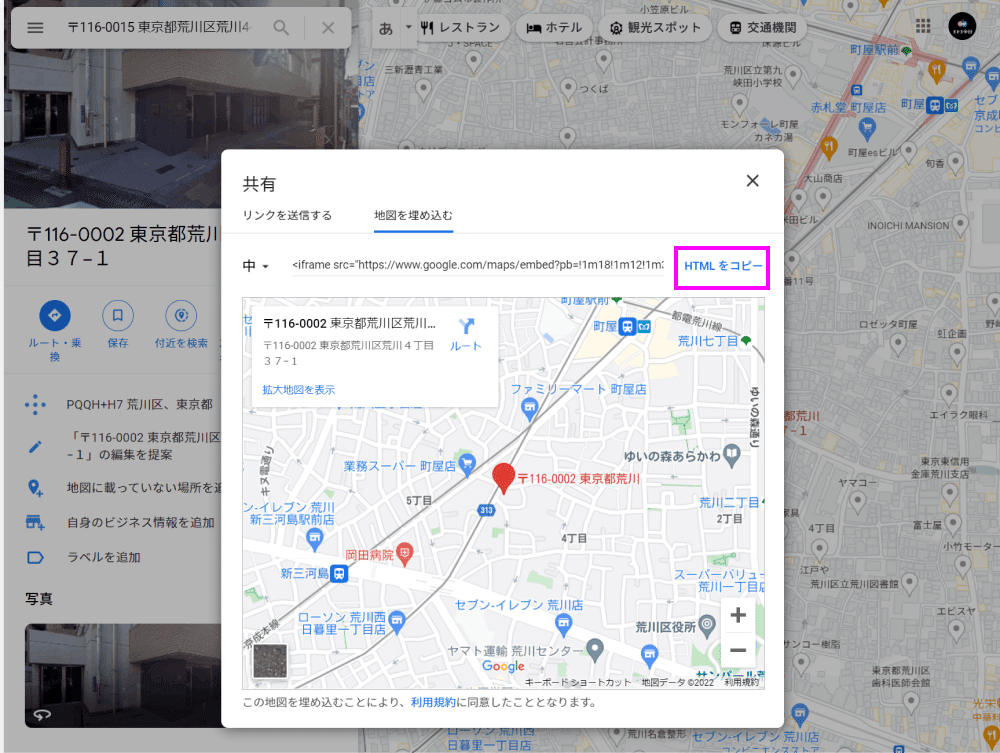The image size is (1000, 753).
Task: Filter by 交通機関 chip
Action: (763, 28)
